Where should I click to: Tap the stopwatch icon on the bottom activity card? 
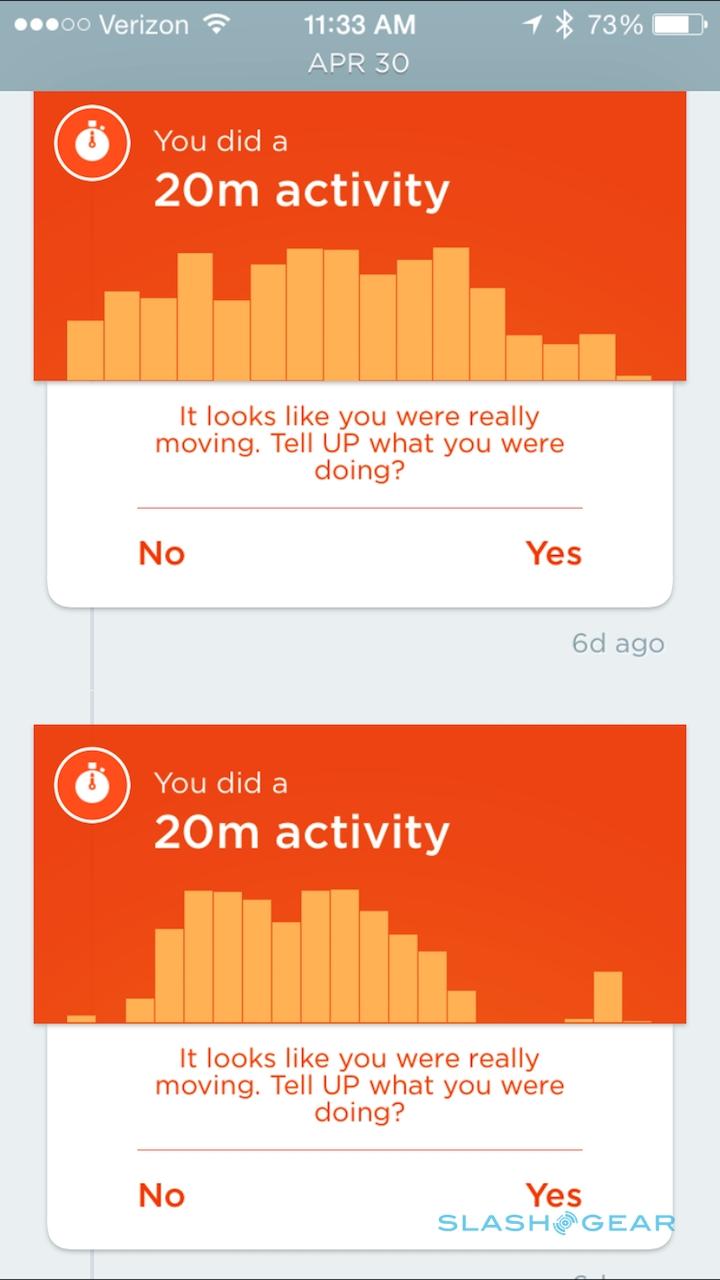[92, 784]
